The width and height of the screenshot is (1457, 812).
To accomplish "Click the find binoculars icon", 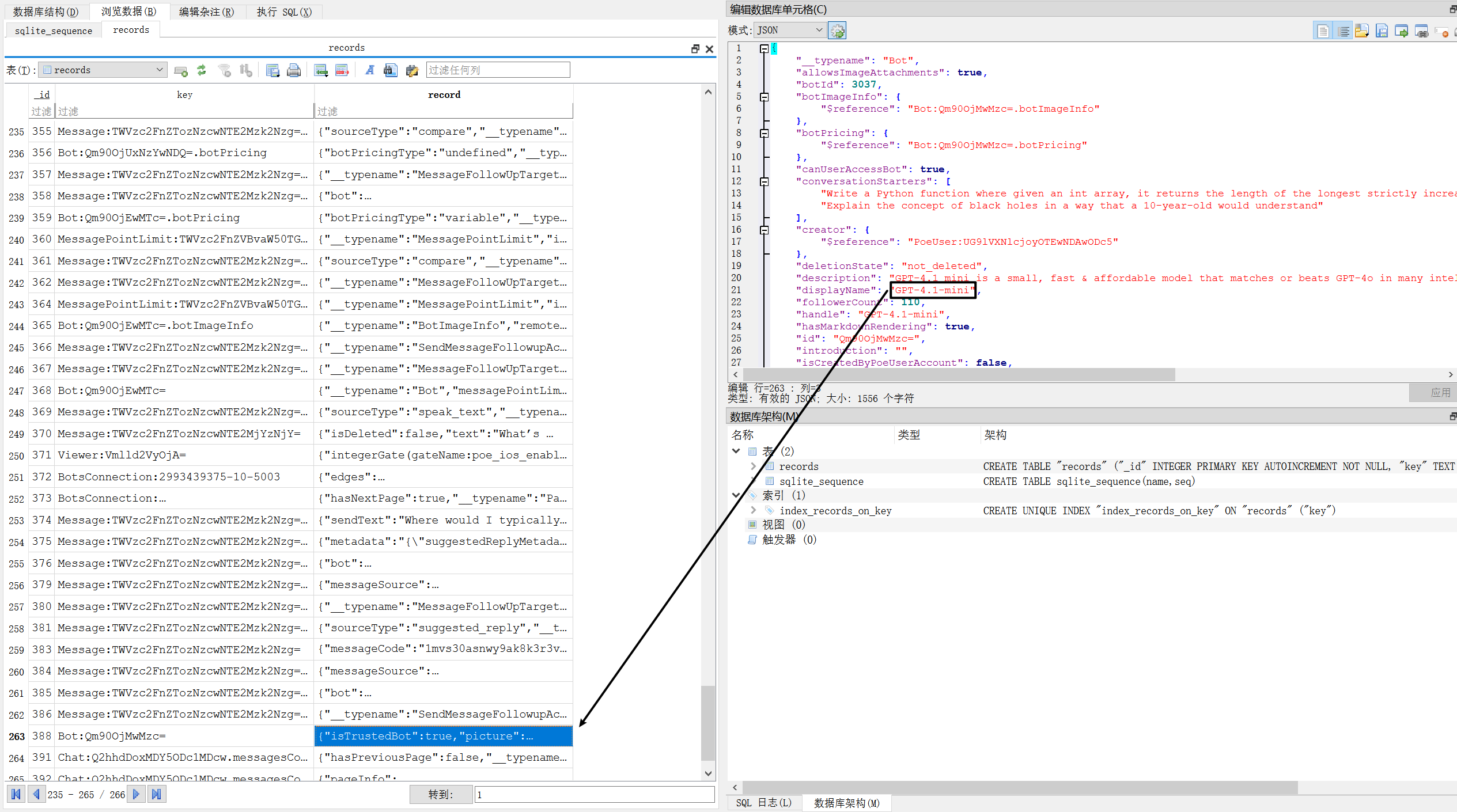I will click(391, 70).
